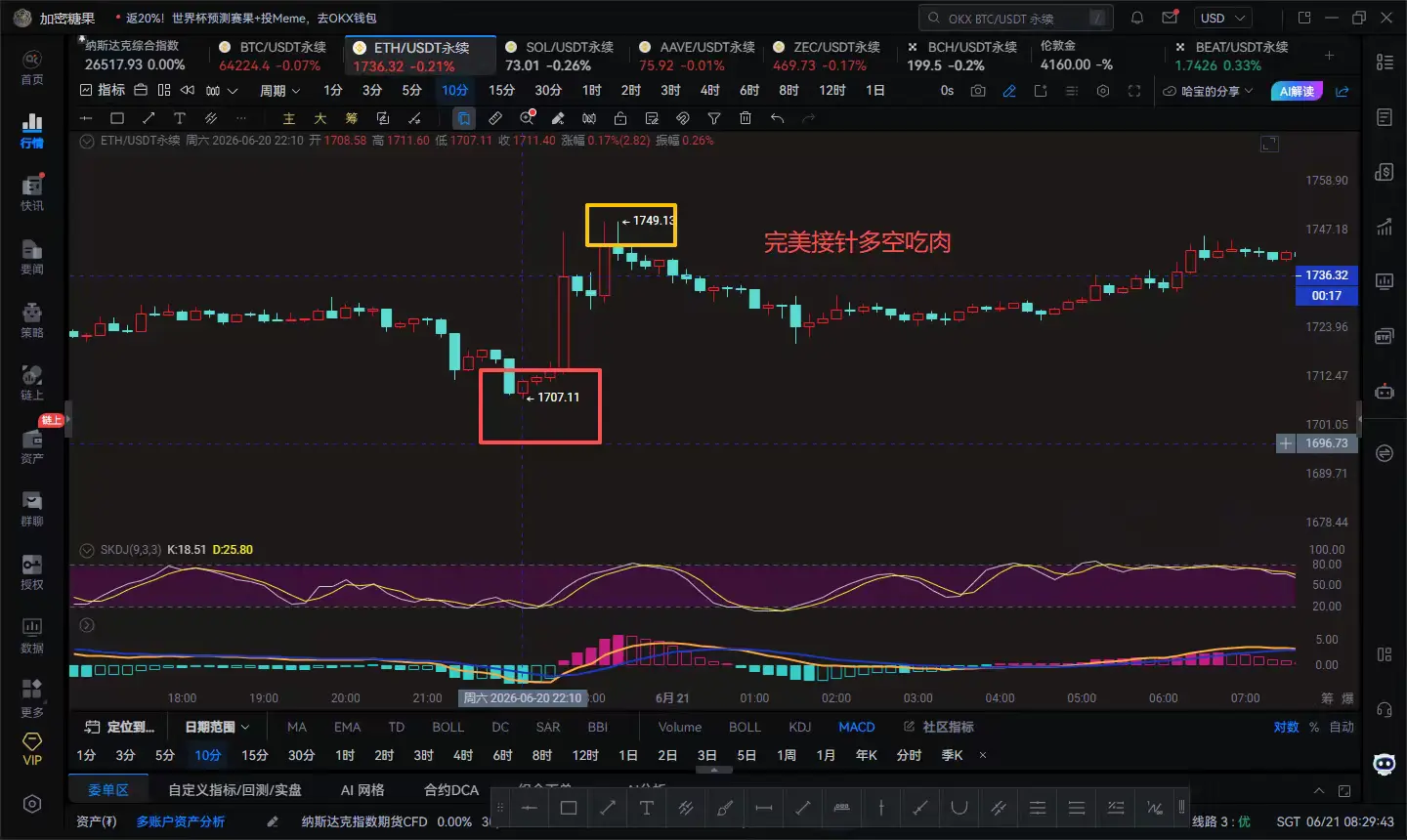
Task: Open the 哈宝的分享 sharing dropdown
Action: (x=1208, y=91)
